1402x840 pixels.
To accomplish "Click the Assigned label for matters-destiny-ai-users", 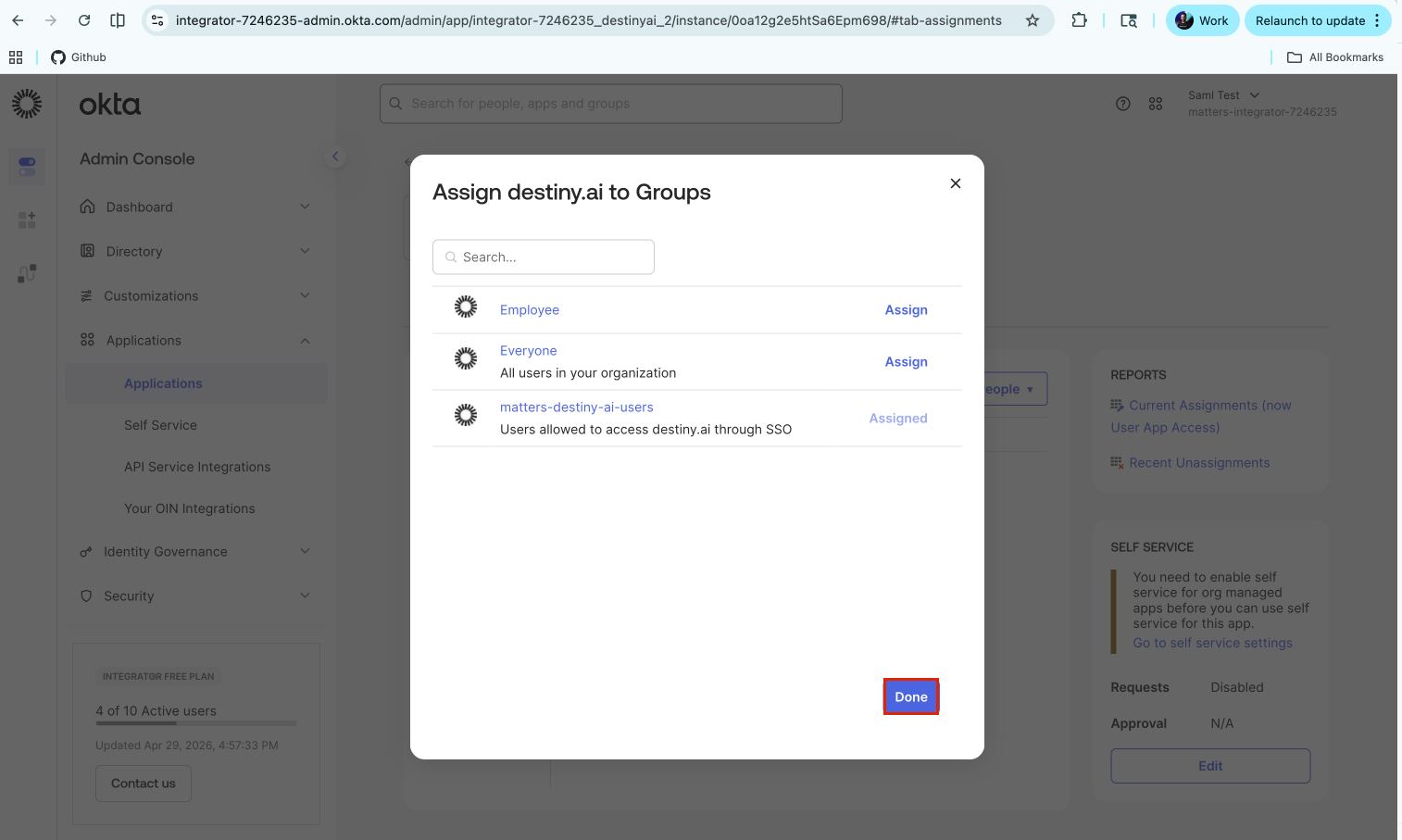I will pos(898,419).
